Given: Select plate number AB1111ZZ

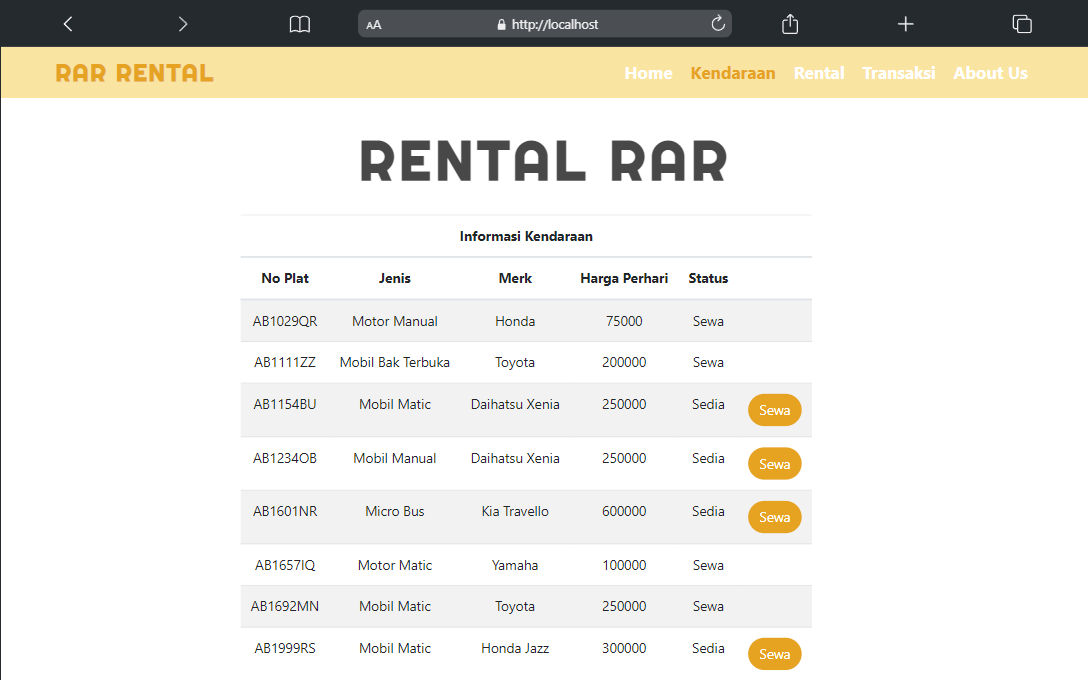Looking at the screenshot, I should [x=285, y=362].
